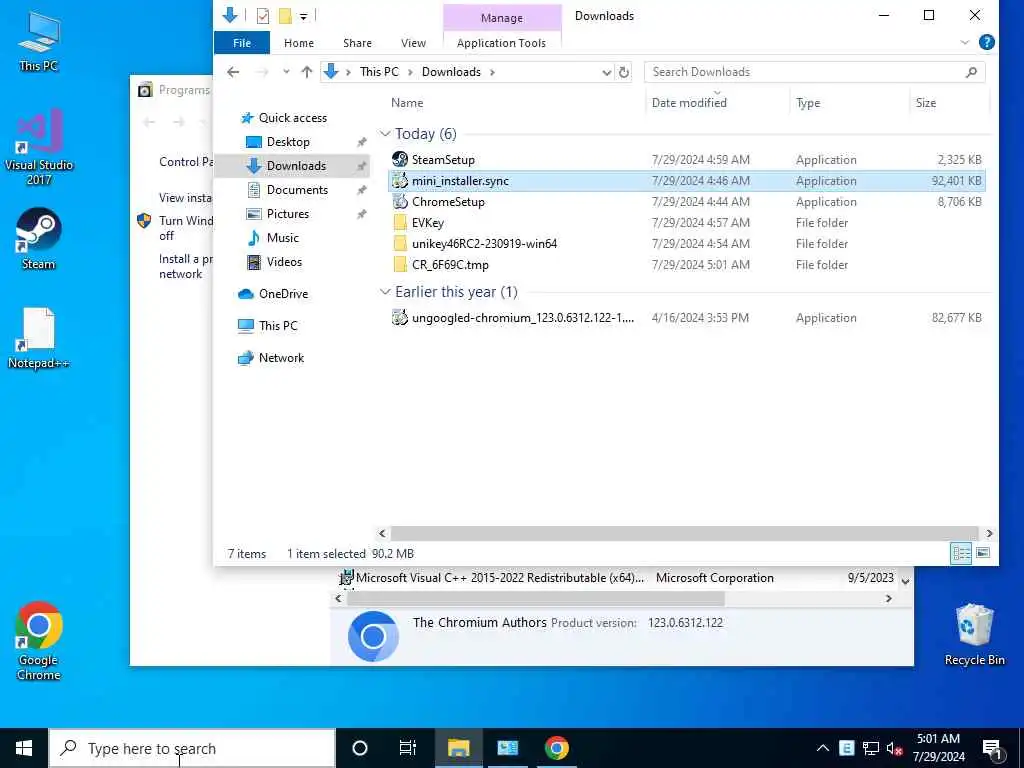1024x768 pixels.
Task: Open the recent locations dropdown arrow
Action: point(285,72)
